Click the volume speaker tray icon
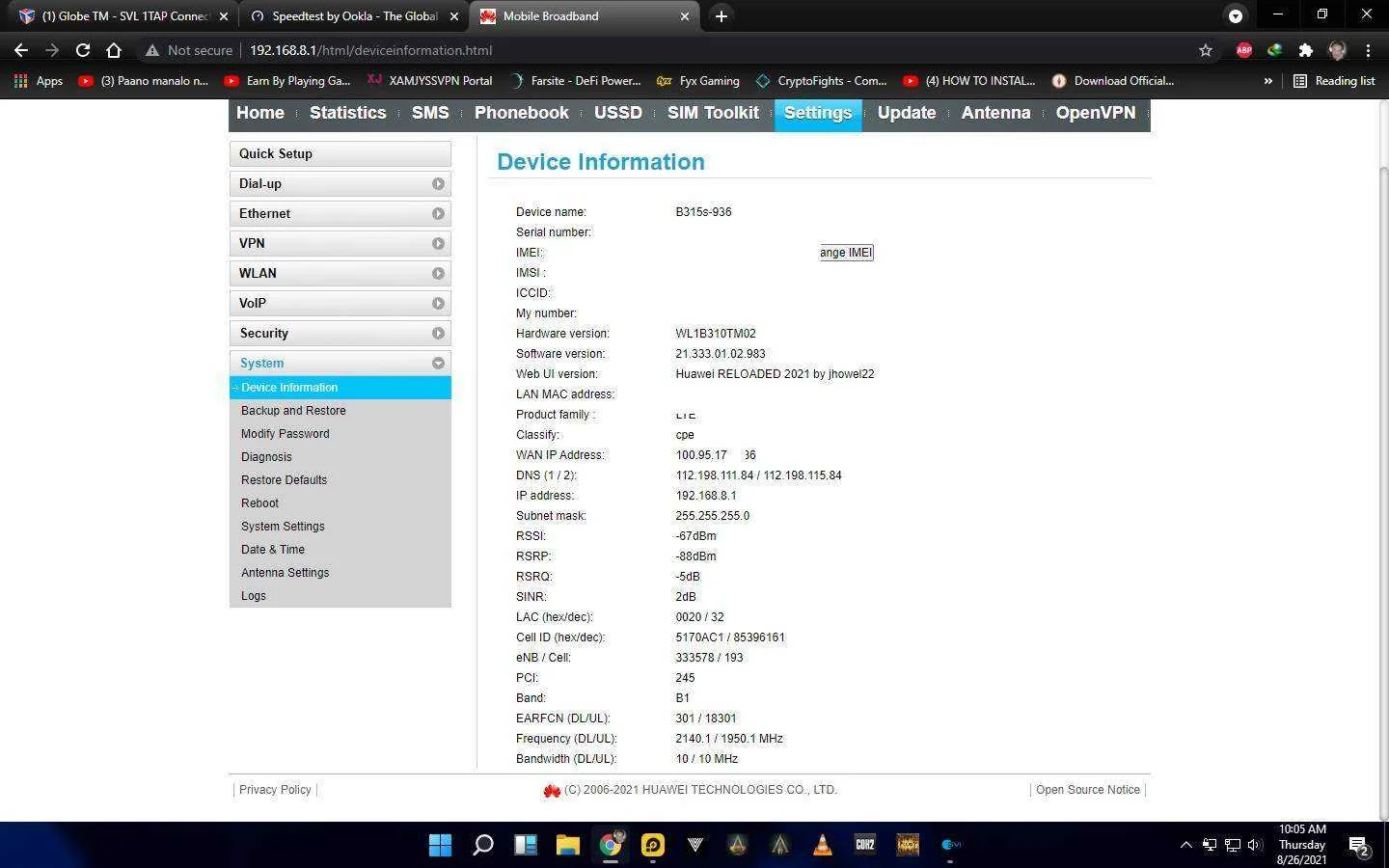This screenshot has width=1389, height=868. [1254, 845]
